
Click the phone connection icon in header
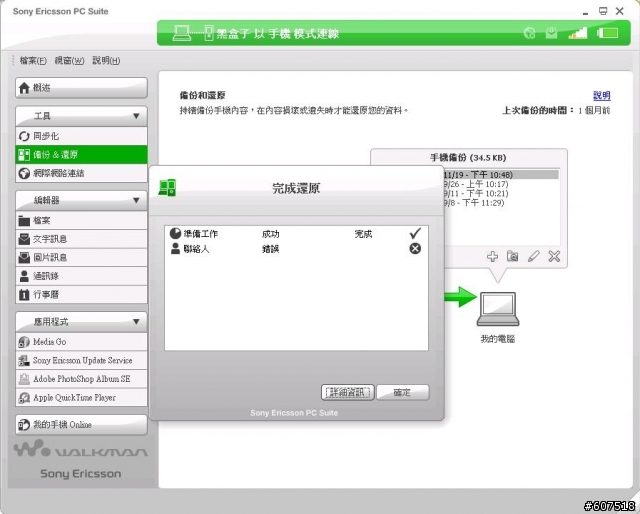pyautogui.click(x=209, y=33)
